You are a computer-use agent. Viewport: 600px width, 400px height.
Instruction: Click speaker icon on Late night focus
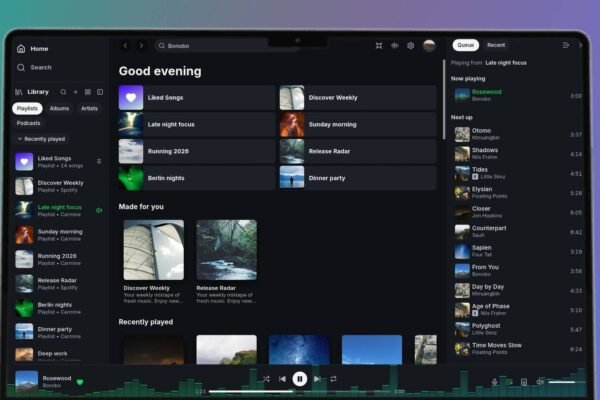(x=99, y=210)
